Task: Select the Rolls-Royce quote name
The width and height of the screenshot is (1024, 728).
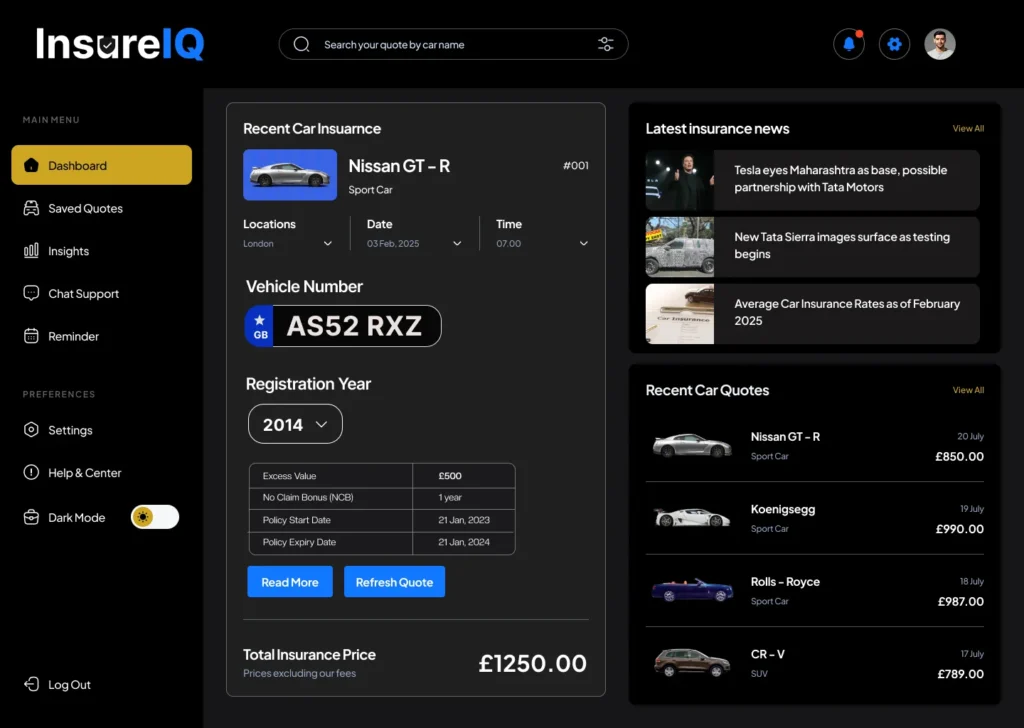Action: 785,582
